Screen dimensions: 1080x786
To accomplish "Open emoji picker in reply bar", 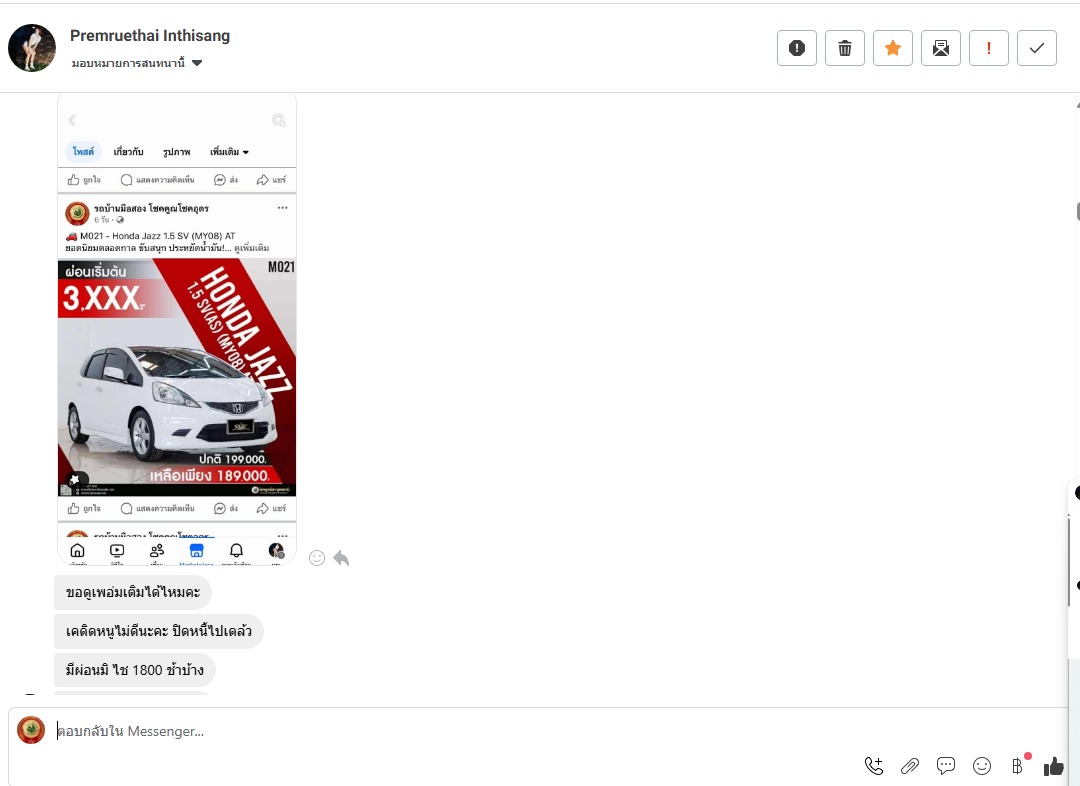I will pyautogui.click(x=982, y=765).
